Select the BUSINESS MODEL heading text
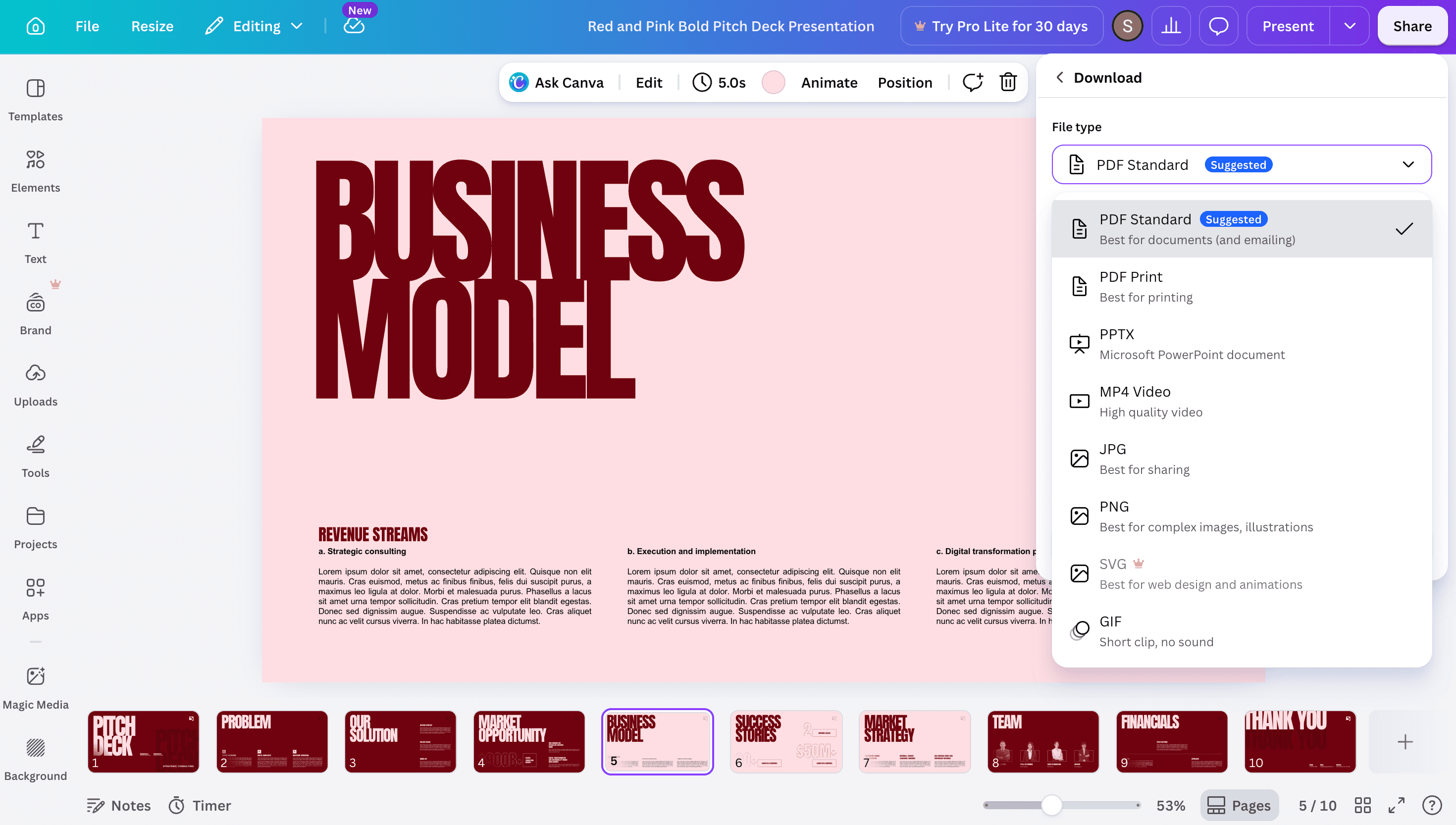The height and width of the screenshot is (825, 1456). tap(530, 279)
